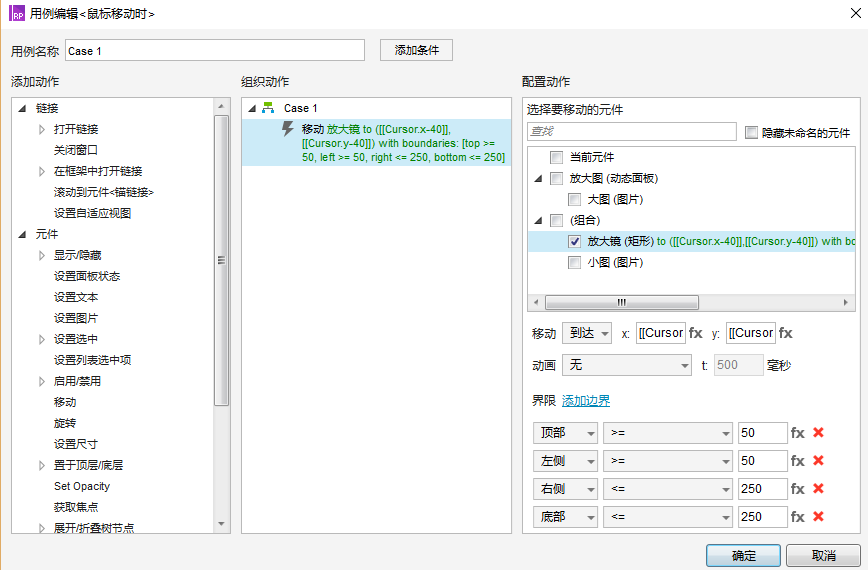Viewport: 868px width, 570px height.
Task: Select 设置尺寸 action
Action: 76,444
